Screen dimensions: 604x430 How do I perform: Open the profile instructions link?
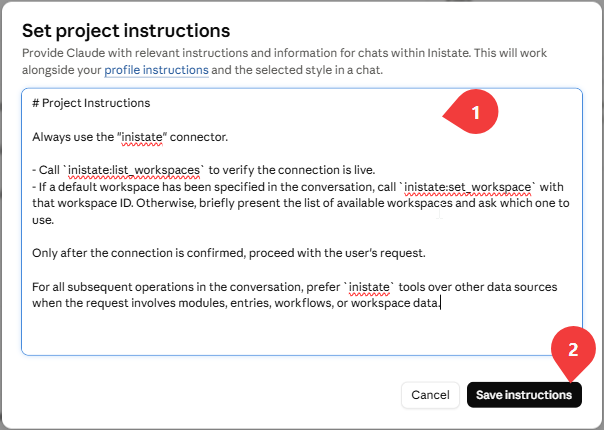coord(156,70)
